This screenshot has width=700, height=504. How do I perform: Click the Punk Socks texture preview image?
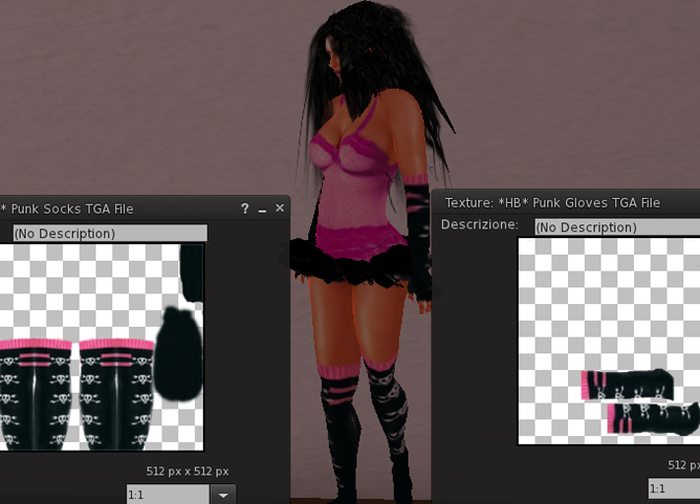coord(101,347)
